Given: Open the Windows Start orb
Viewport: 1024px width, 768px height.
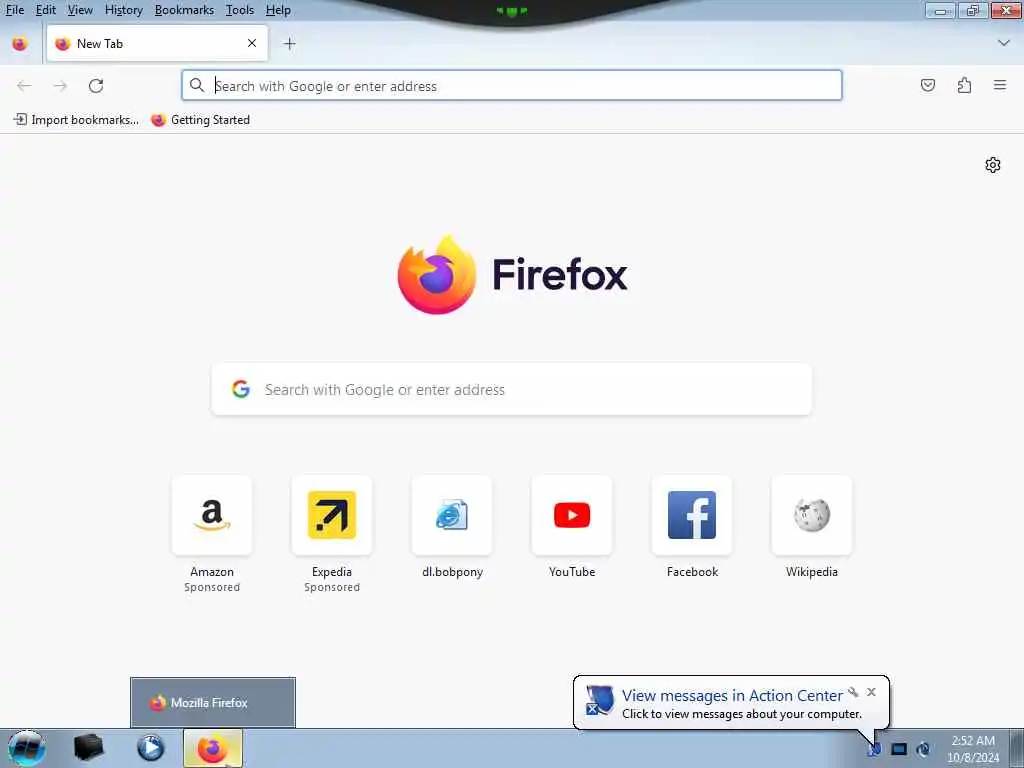Looking at the screenshot, I should tap(26, 748).
